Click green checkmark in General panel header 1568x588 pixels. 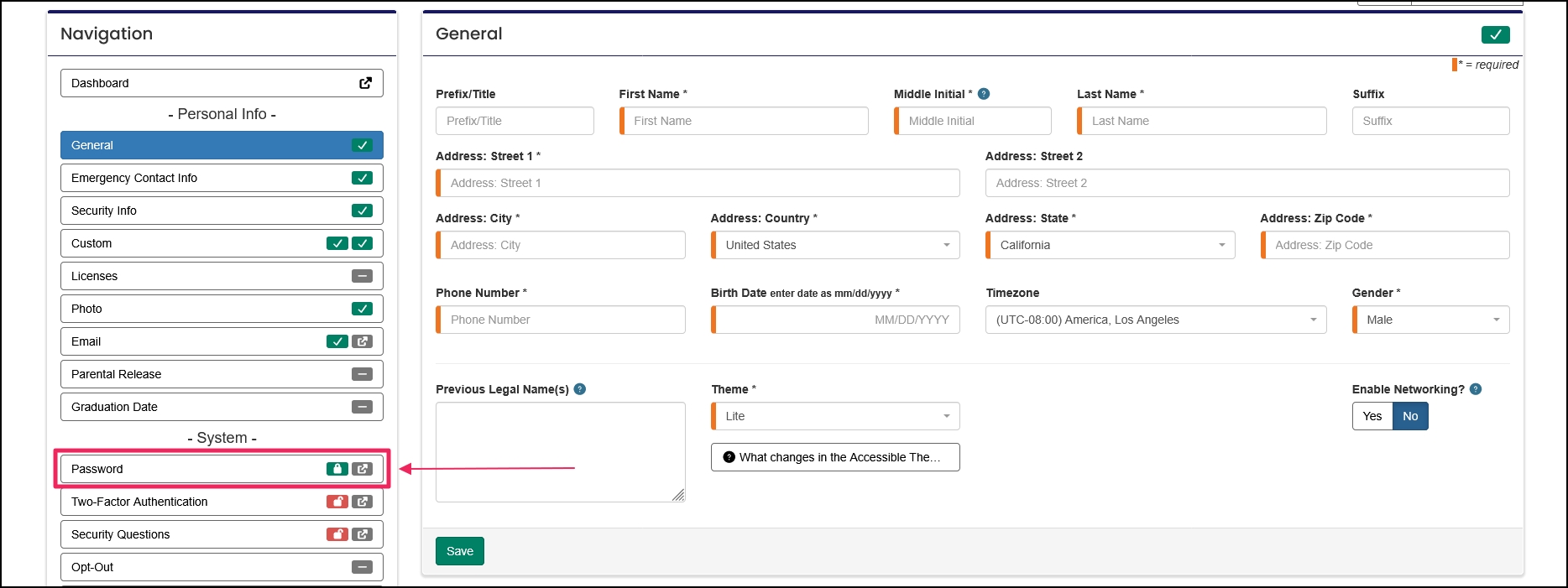(1495, 34)
